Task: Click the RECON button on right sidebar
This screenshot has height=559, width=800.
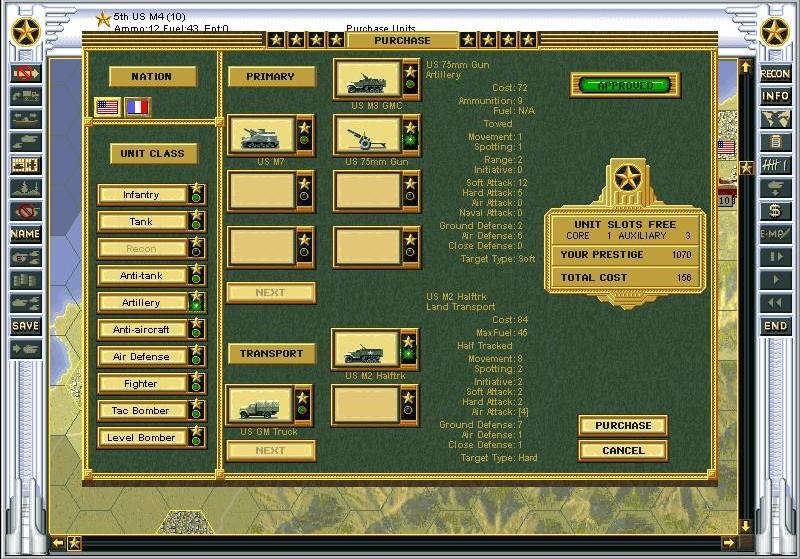Action: point(775,74)
